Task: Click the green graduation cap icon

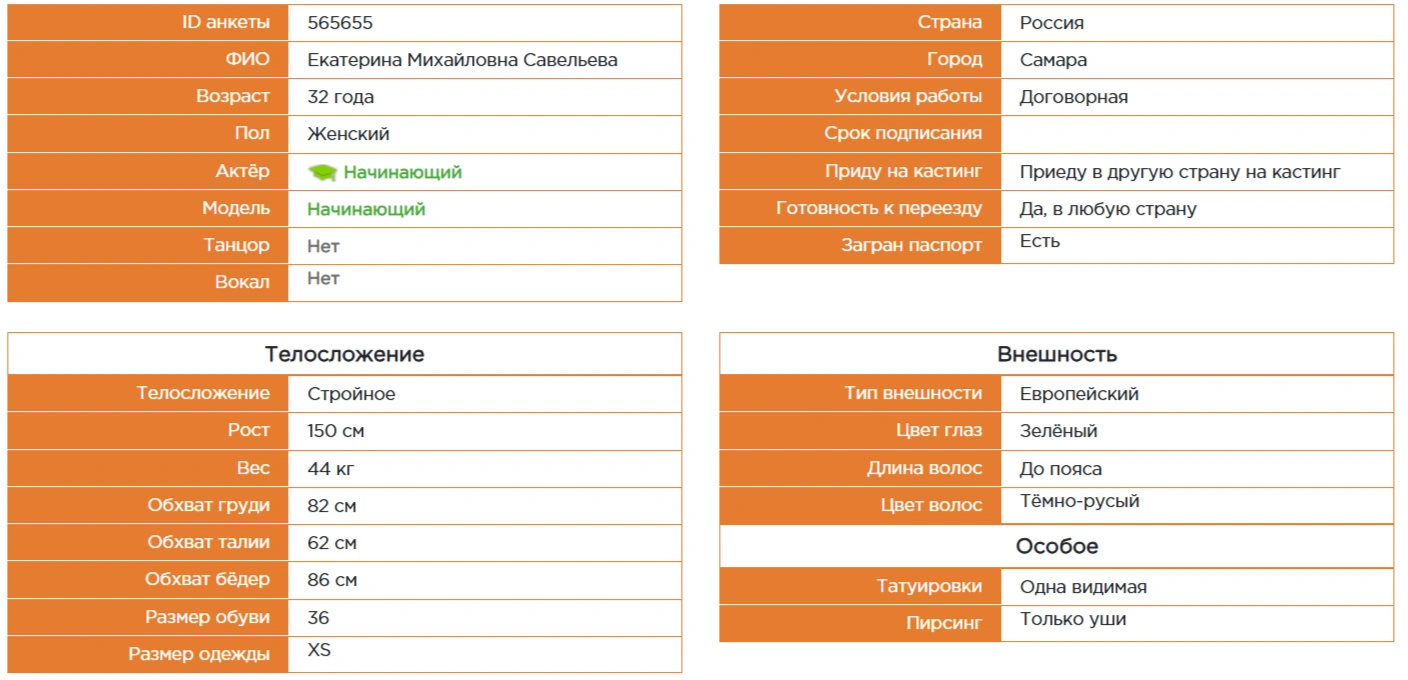Action: (322, 172)
